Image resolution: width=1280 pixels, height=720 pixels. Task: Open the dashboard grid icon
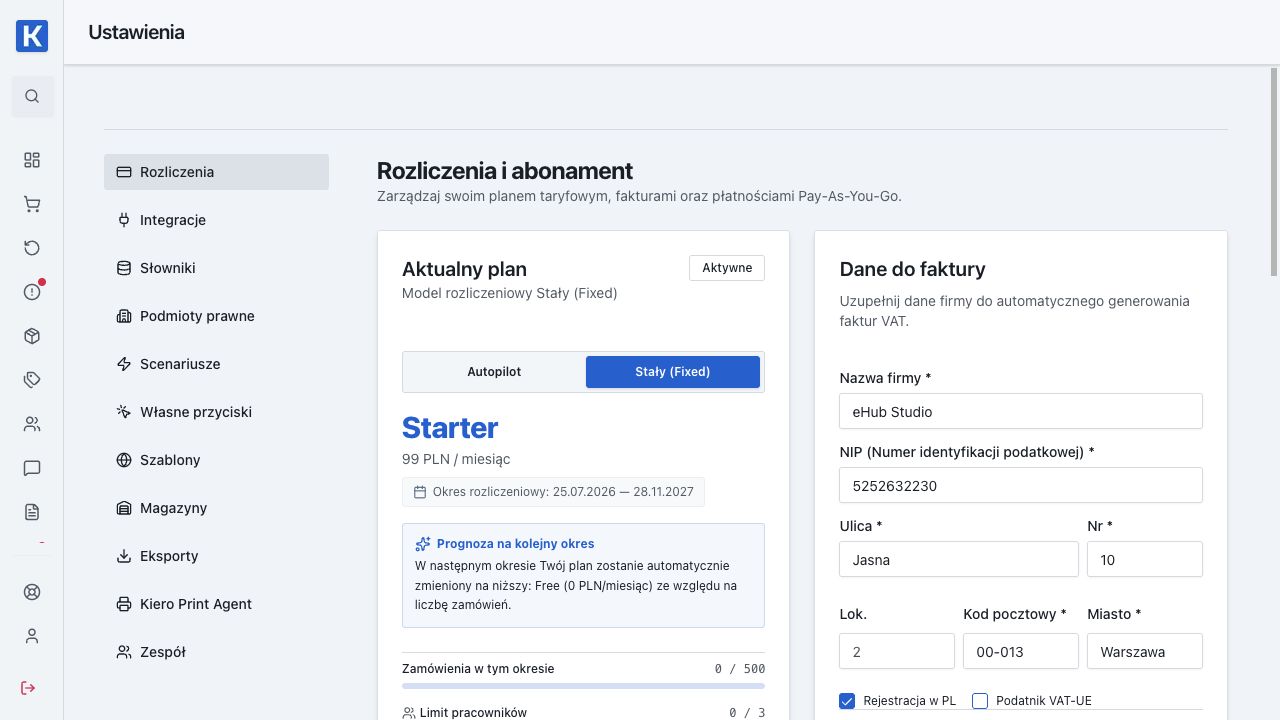click(x=32, y=160)
